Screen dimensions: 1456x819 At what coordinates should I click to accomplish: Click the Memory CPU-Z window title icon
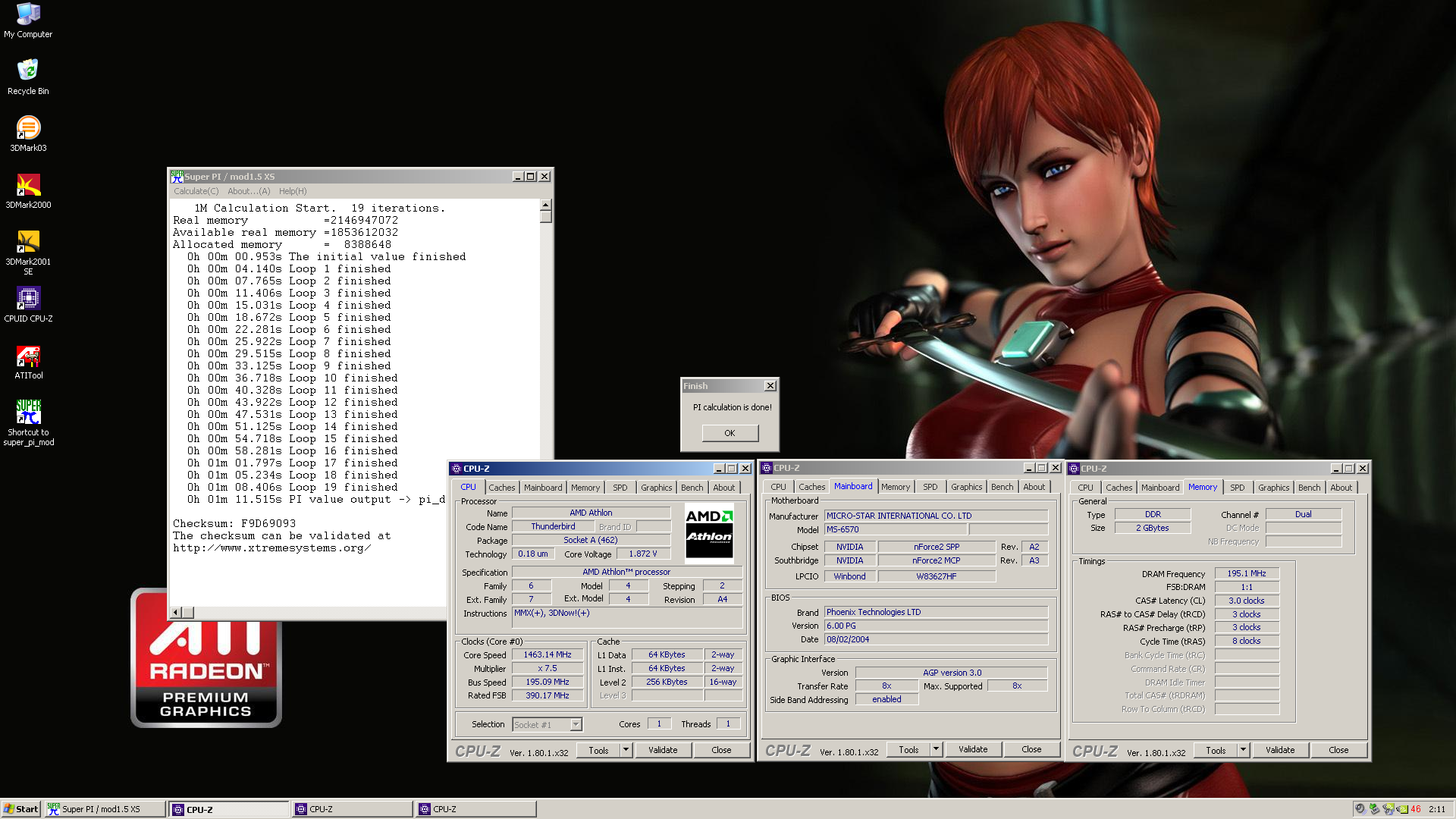[x=1074, y=469]
